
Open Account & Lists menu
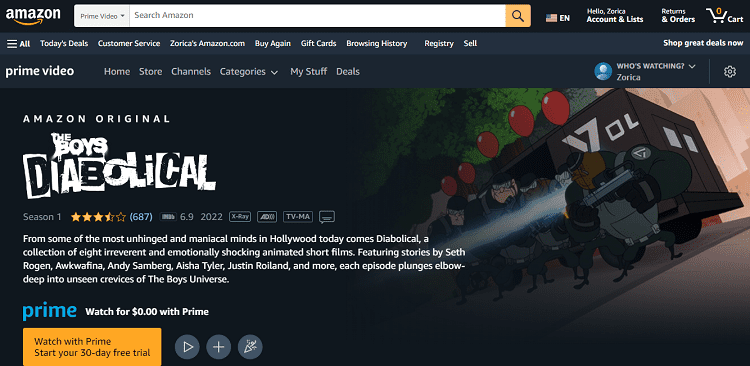tap(615, 16)
